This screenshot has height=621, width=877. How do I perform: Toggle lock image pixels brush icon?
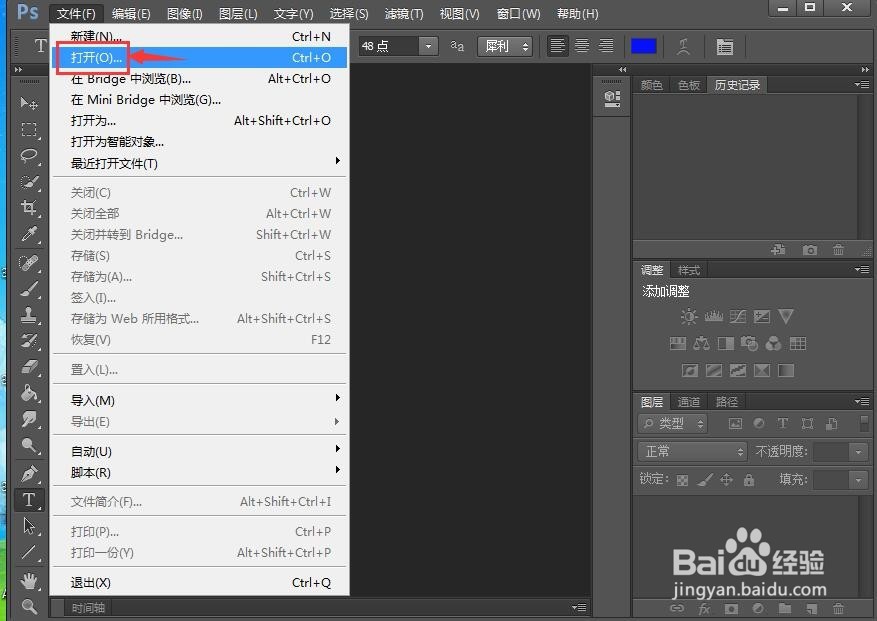point(705,479)
